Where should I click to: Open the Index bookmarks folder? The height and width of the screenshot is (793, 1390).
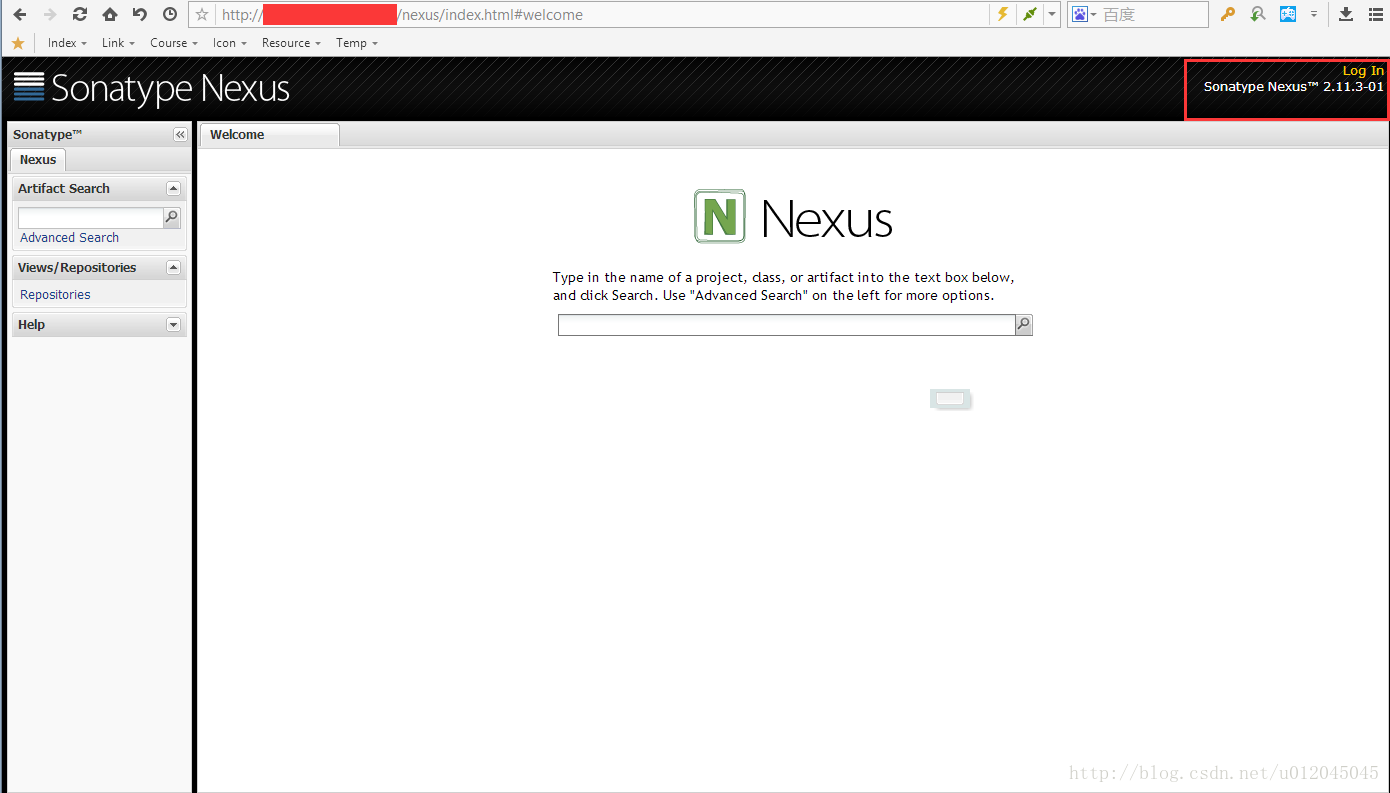pyautogui.click(x=67, y=43)
